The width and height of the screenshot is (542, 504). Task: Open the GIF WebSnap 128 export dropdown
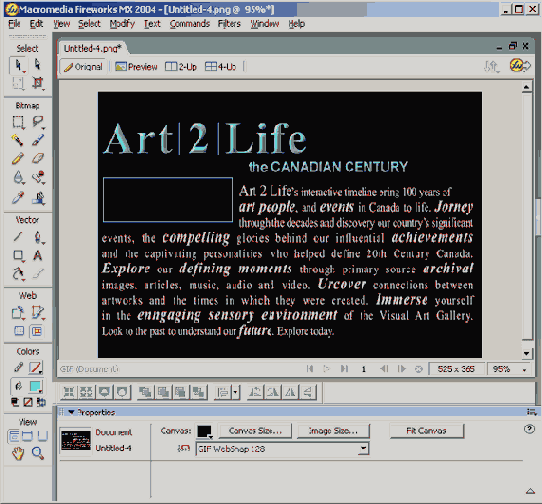coord(282,449)
